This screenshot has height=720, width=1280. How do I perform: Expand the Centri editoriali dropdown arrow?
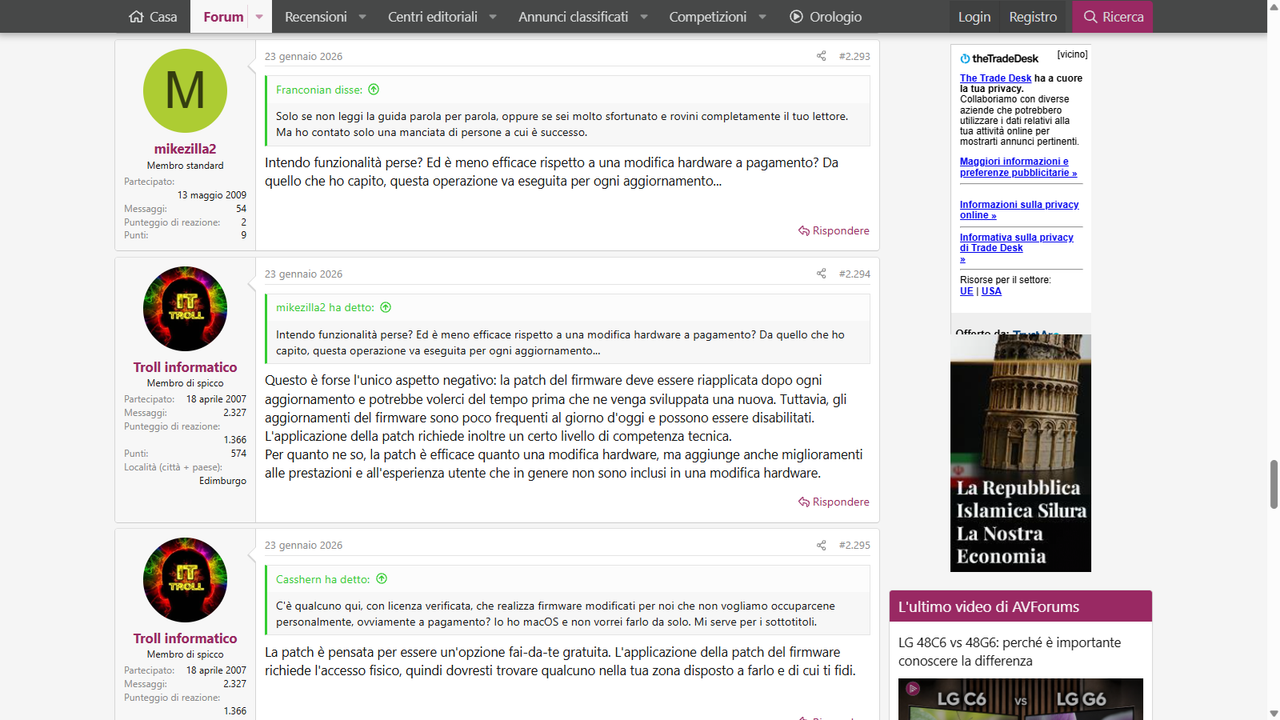tap(493, 17)
